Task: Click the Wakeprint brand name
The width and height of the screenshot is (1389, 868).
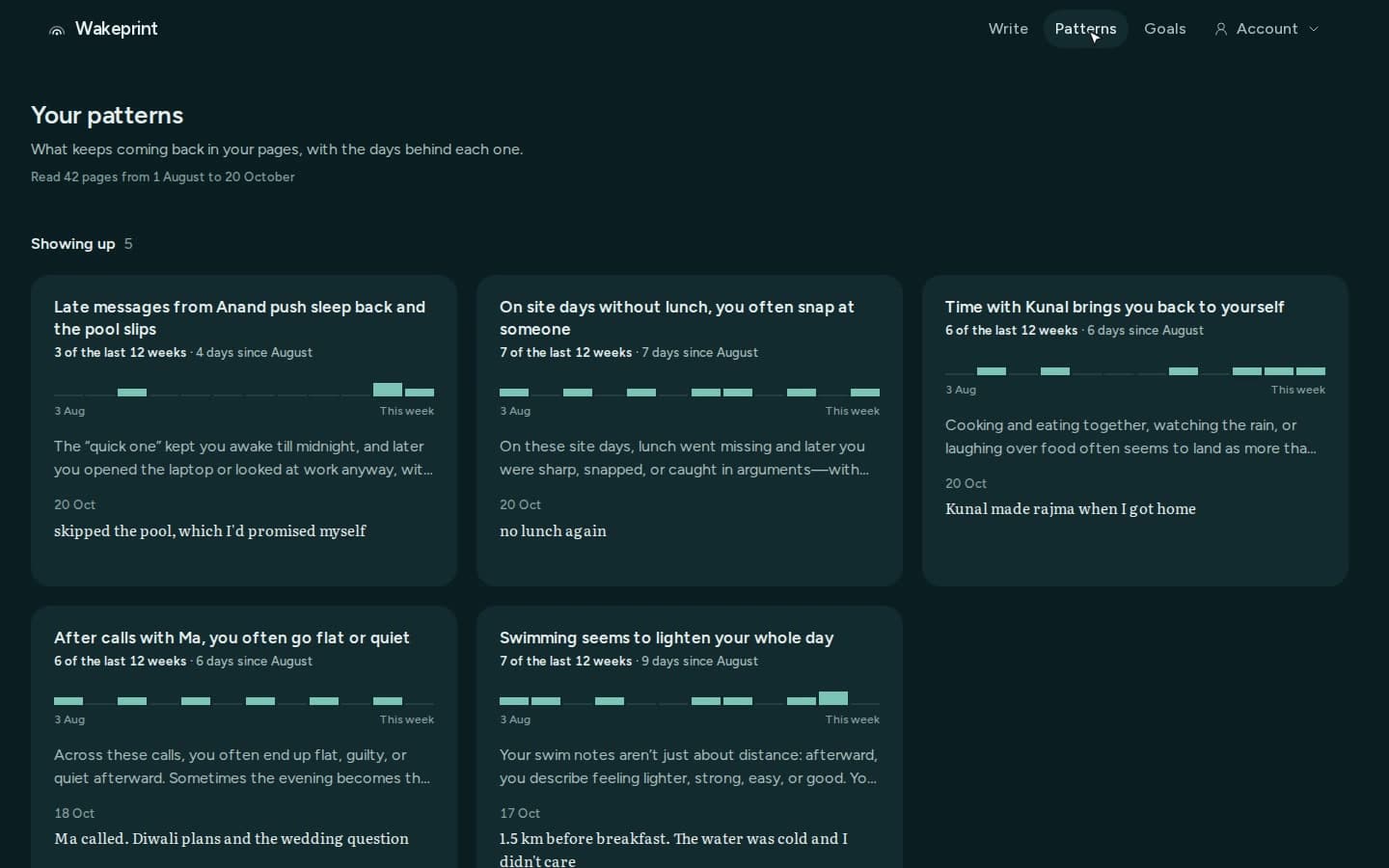Action: [116, 29]
